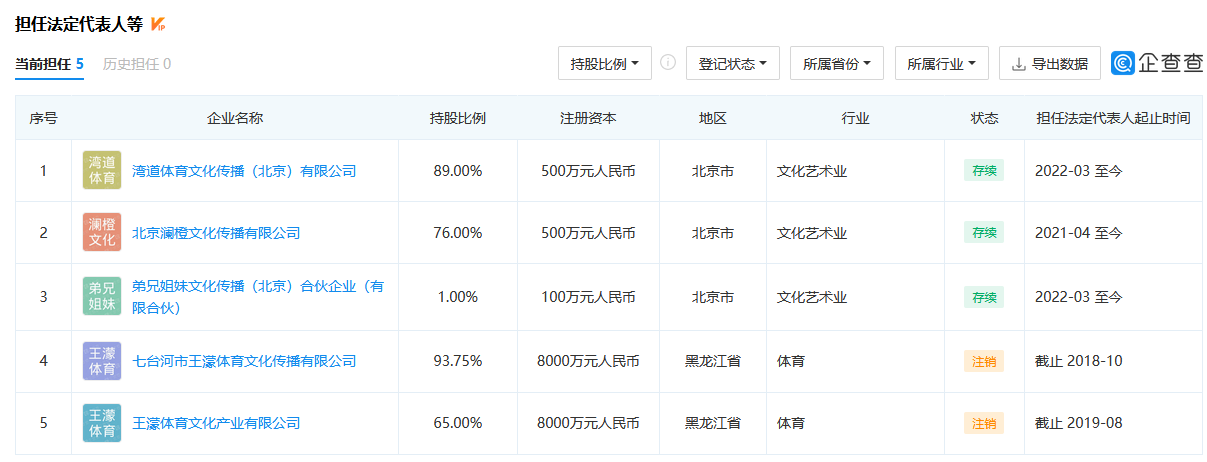Click the 行业 column header
The image size is (1207, 462).
[x=855, y=118]
